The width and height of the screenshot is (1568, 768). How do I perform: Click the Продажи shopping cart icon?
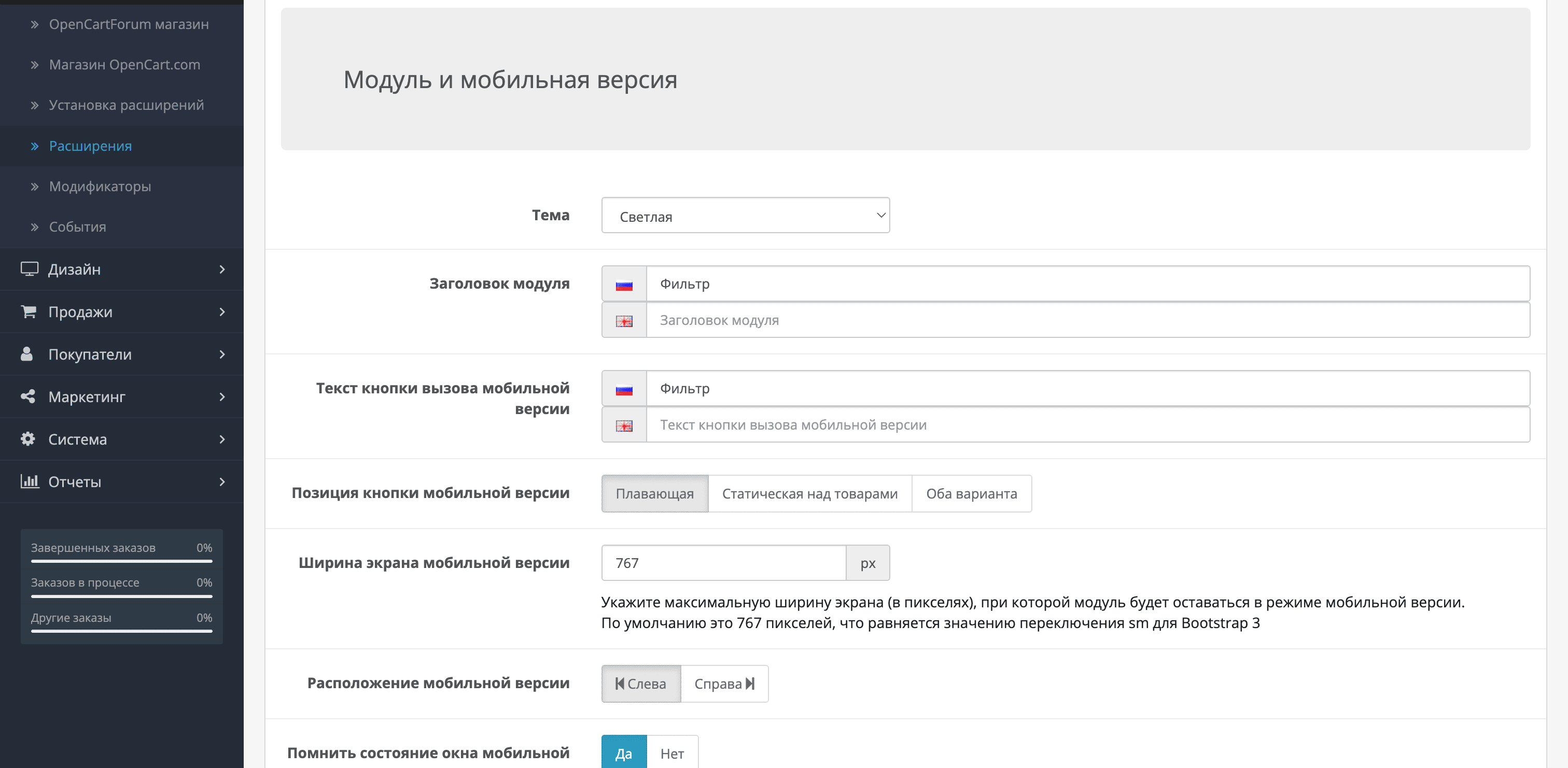(29, 311)
